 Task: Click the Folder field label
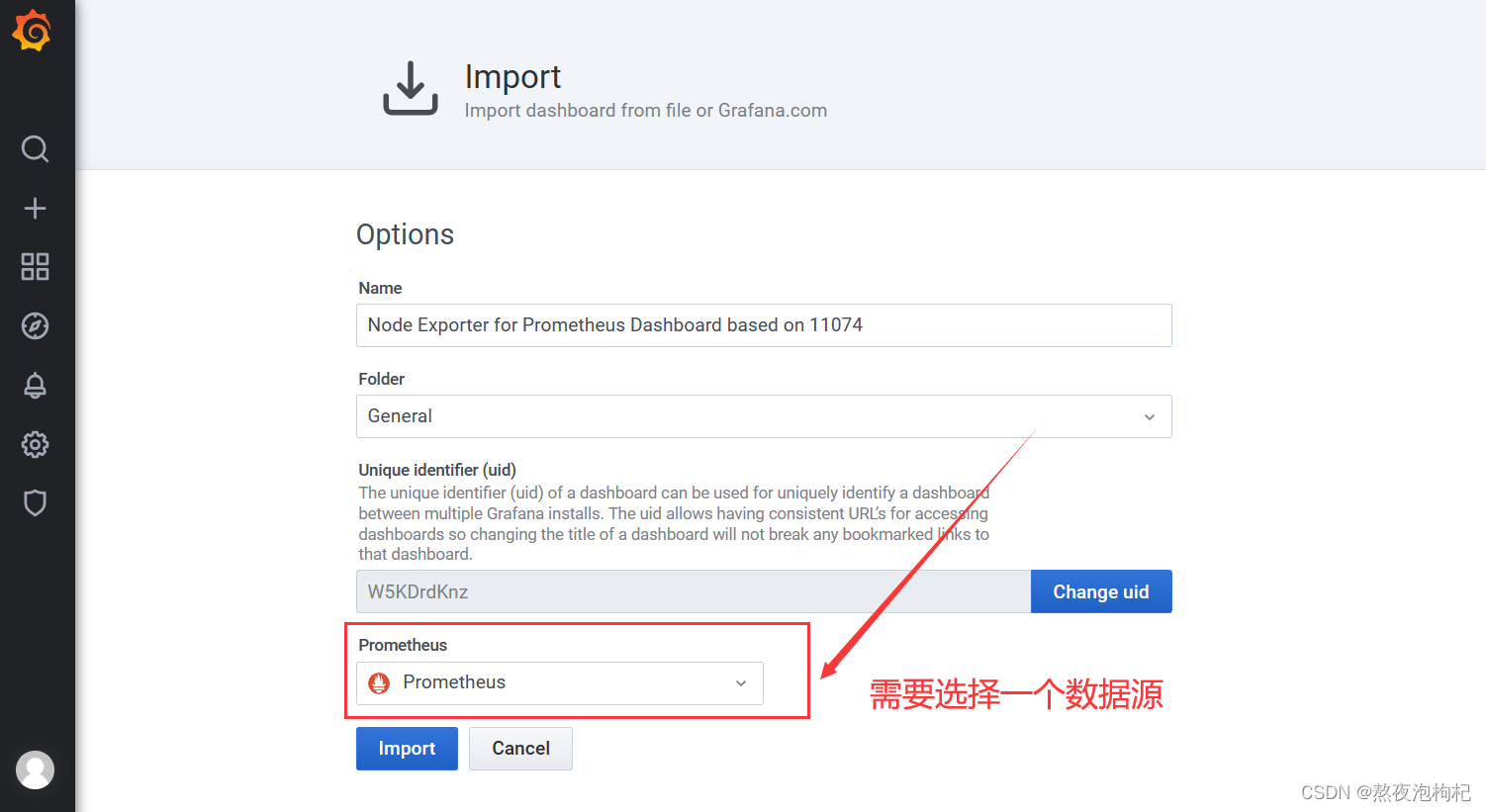pyautogui.click(x=381, y=379)
